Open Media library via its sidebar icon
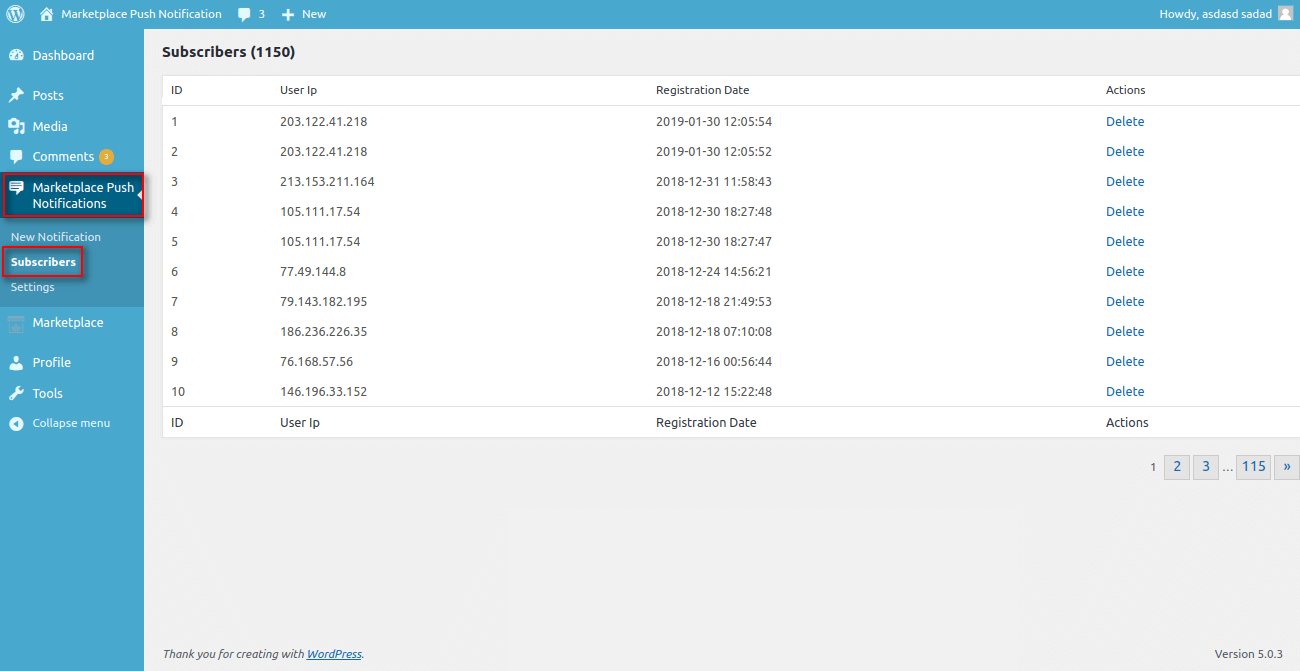The height and width of the screenshot is (671, 1300). (18, 125)
